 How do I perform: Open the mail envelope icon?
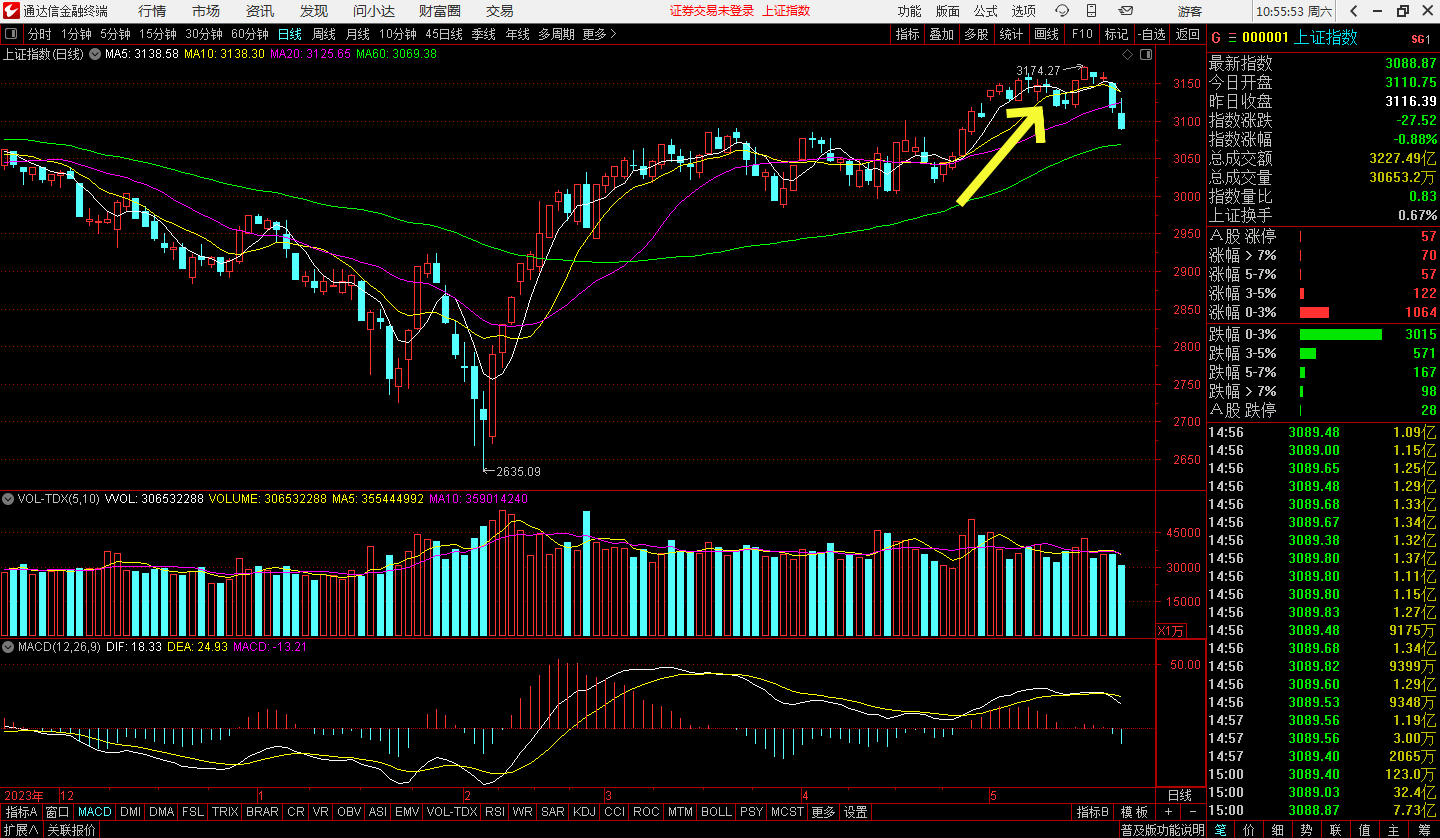tap(1125, 11)
